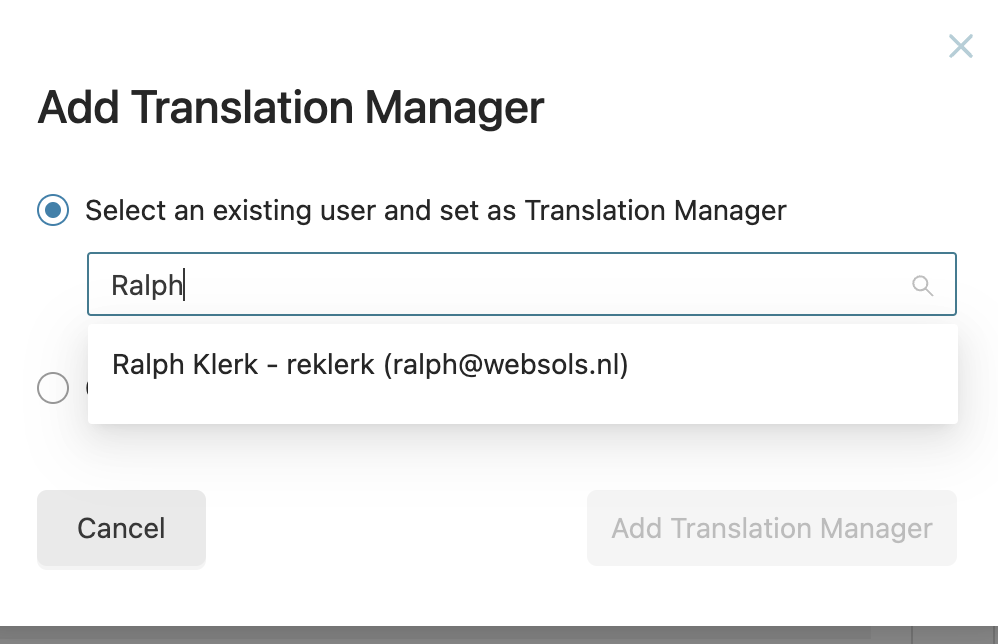Click ralph@websols.nl email in suggestion
The image size is (998, 644).
coord(506,365)
